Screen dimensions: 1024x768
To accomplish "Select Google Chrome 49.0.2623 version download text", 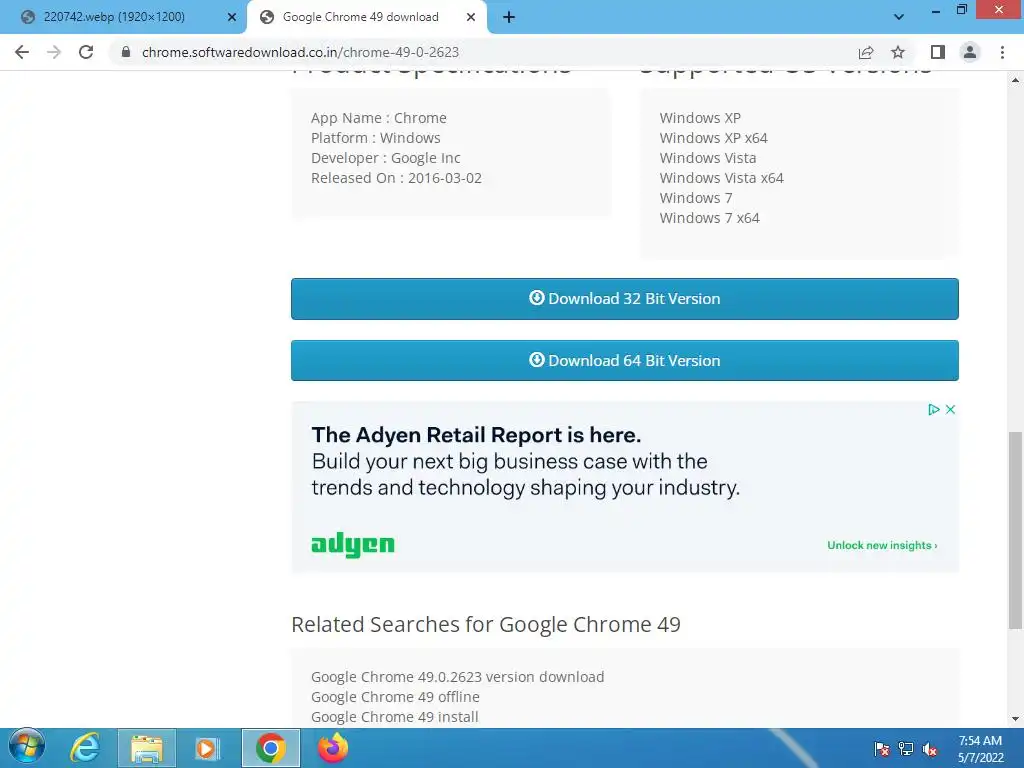I will pos(457,677).
